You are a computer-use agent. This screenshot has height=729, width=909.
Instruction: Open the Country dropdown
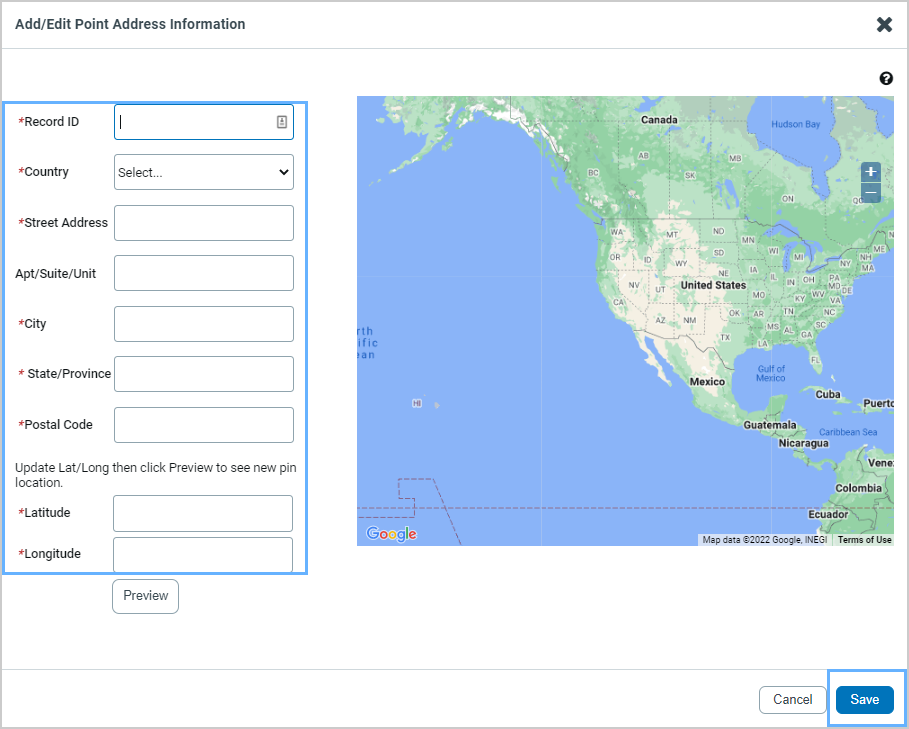coord(204,172)
